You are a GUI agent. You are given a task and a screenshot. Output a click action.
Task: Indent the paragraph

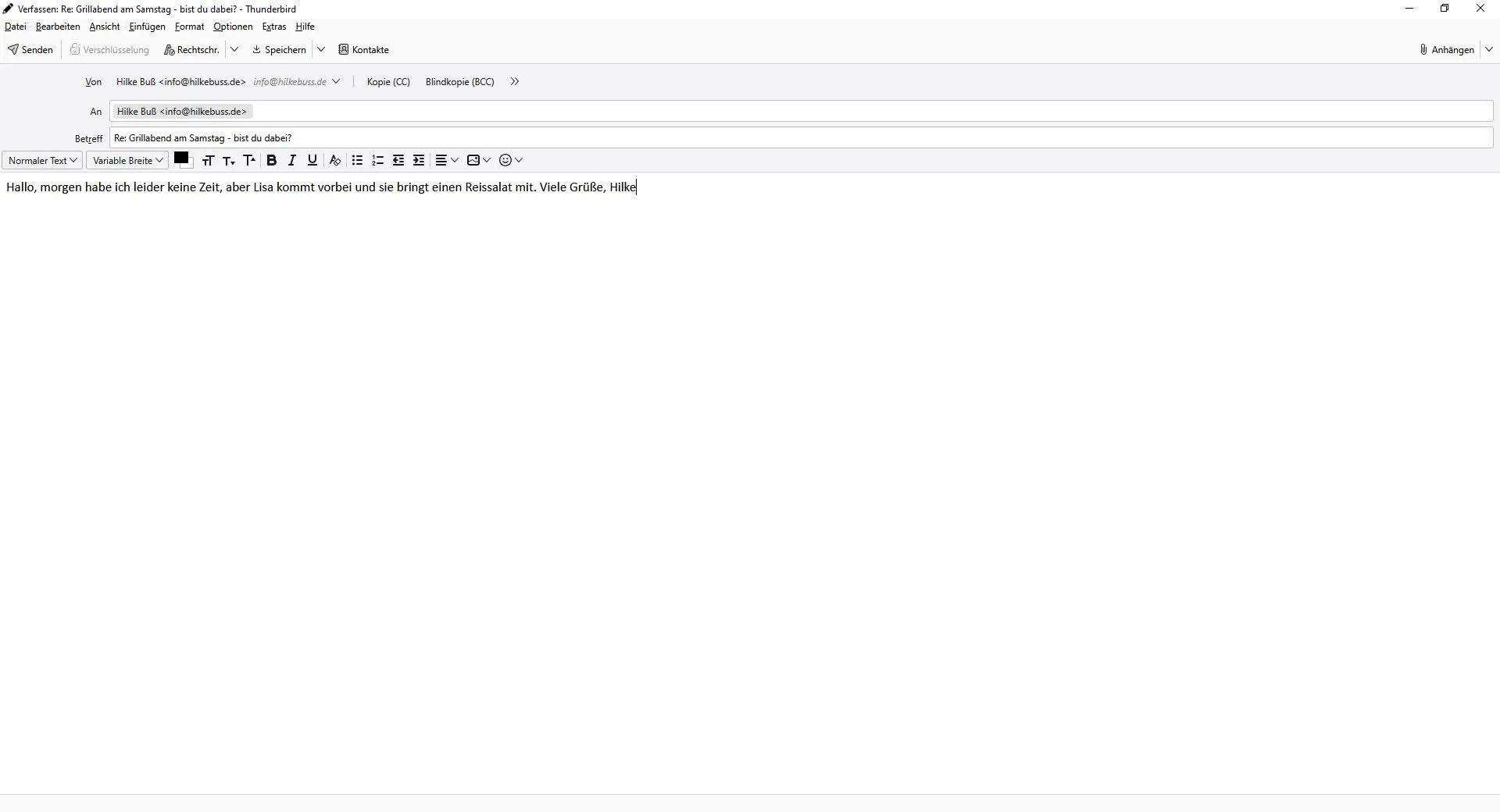coord(419,161)
